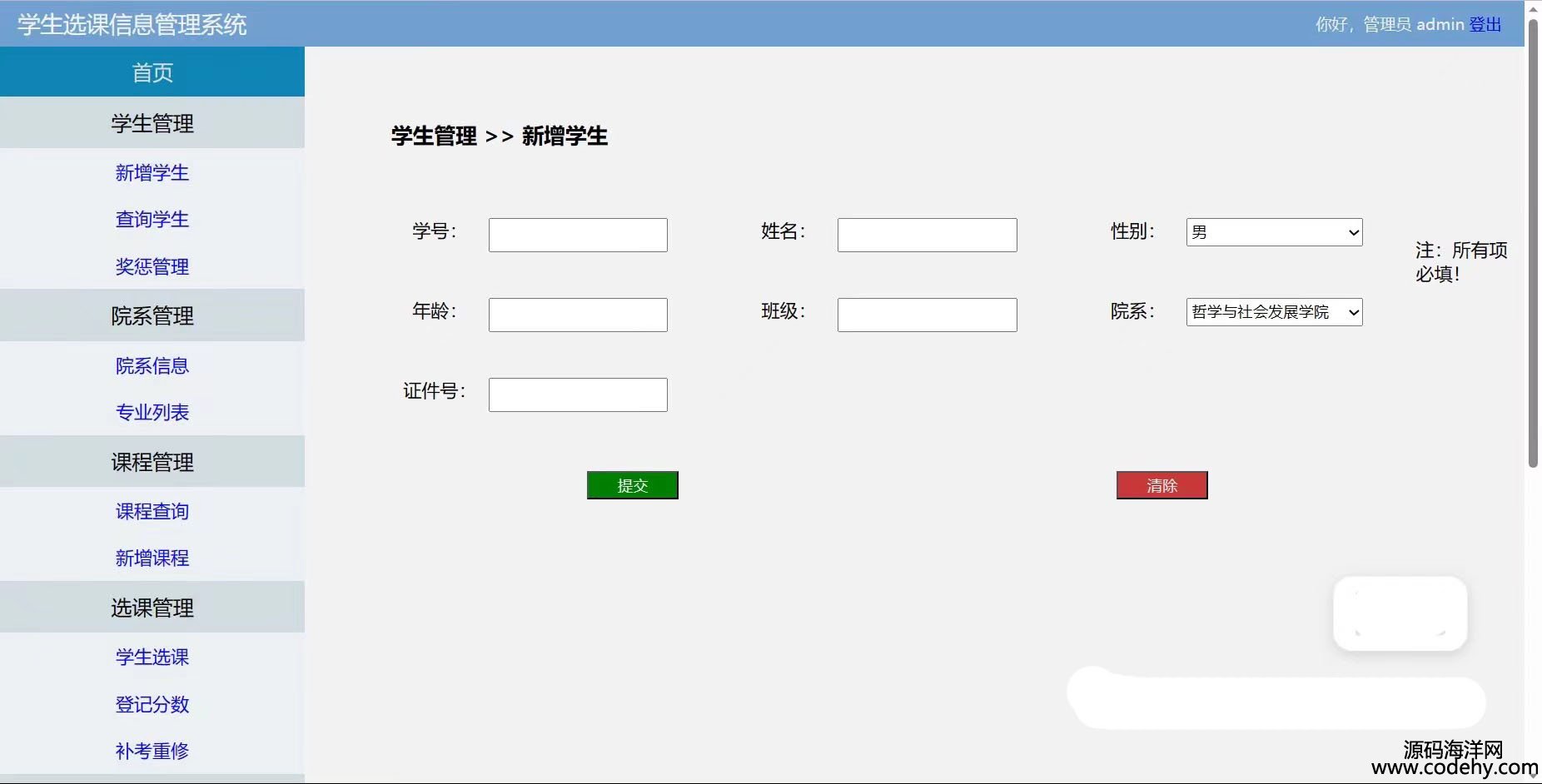Expand the 院系 department dropdown
This screenshot has height=784, width=1542.
(1274, 312)
